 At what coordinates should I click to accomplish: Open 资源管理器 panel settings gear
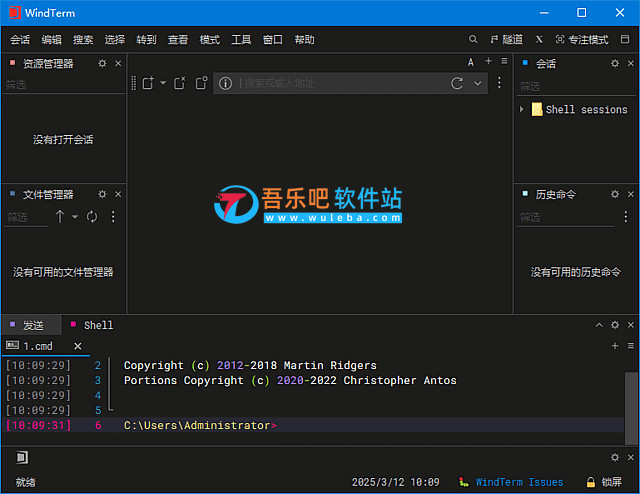click(101, 64)
